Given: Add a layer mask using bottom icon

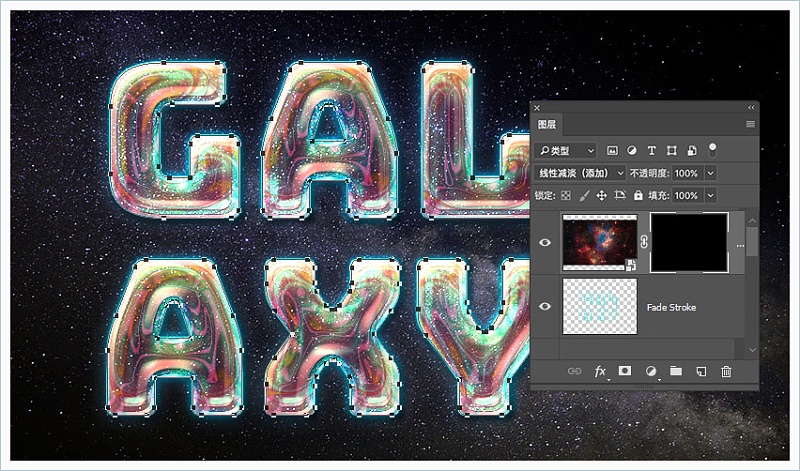Looking at the screenshot, I should click(x=625, y=371).
